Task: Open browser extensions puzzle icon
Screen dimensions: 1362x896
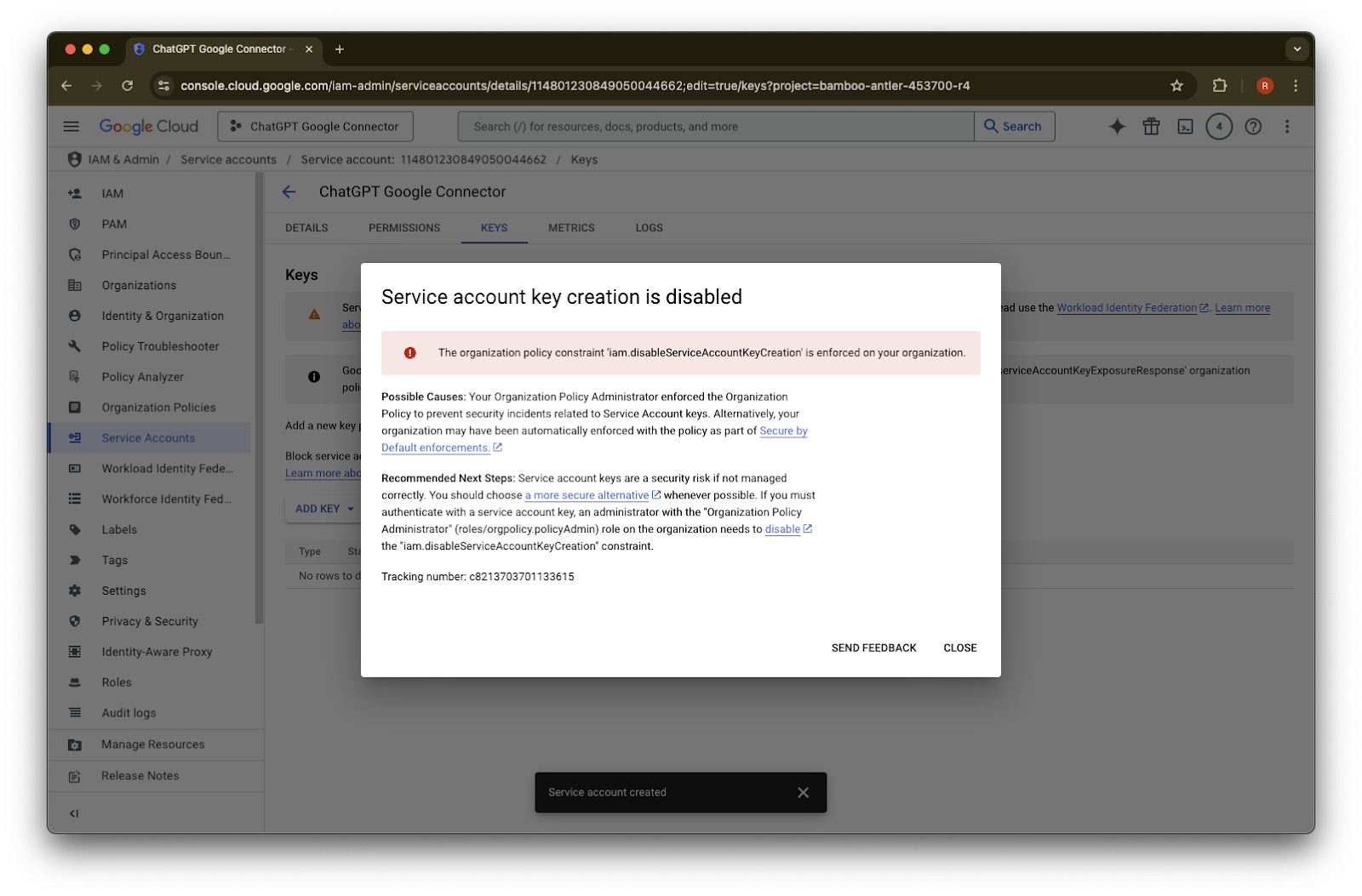Action: [x=1220, y=86]
